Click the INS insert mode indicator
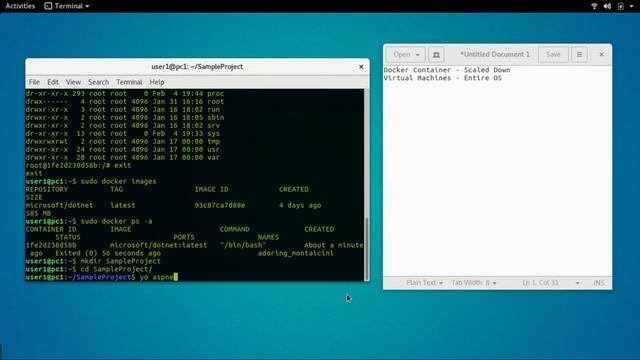Image resolution: width=640 pixels, height=360 pixels. [599, 282]
